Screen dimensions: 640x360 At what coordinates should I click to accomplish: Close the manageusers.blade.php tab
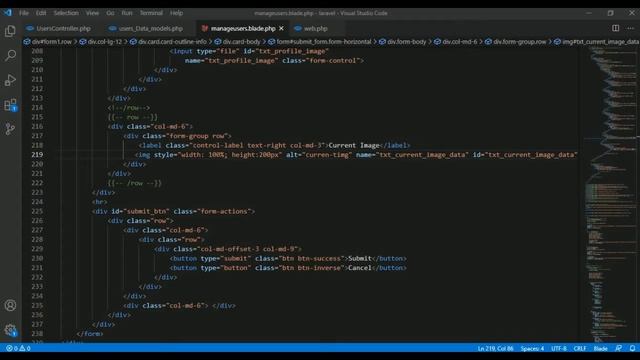tap(281, 29)
